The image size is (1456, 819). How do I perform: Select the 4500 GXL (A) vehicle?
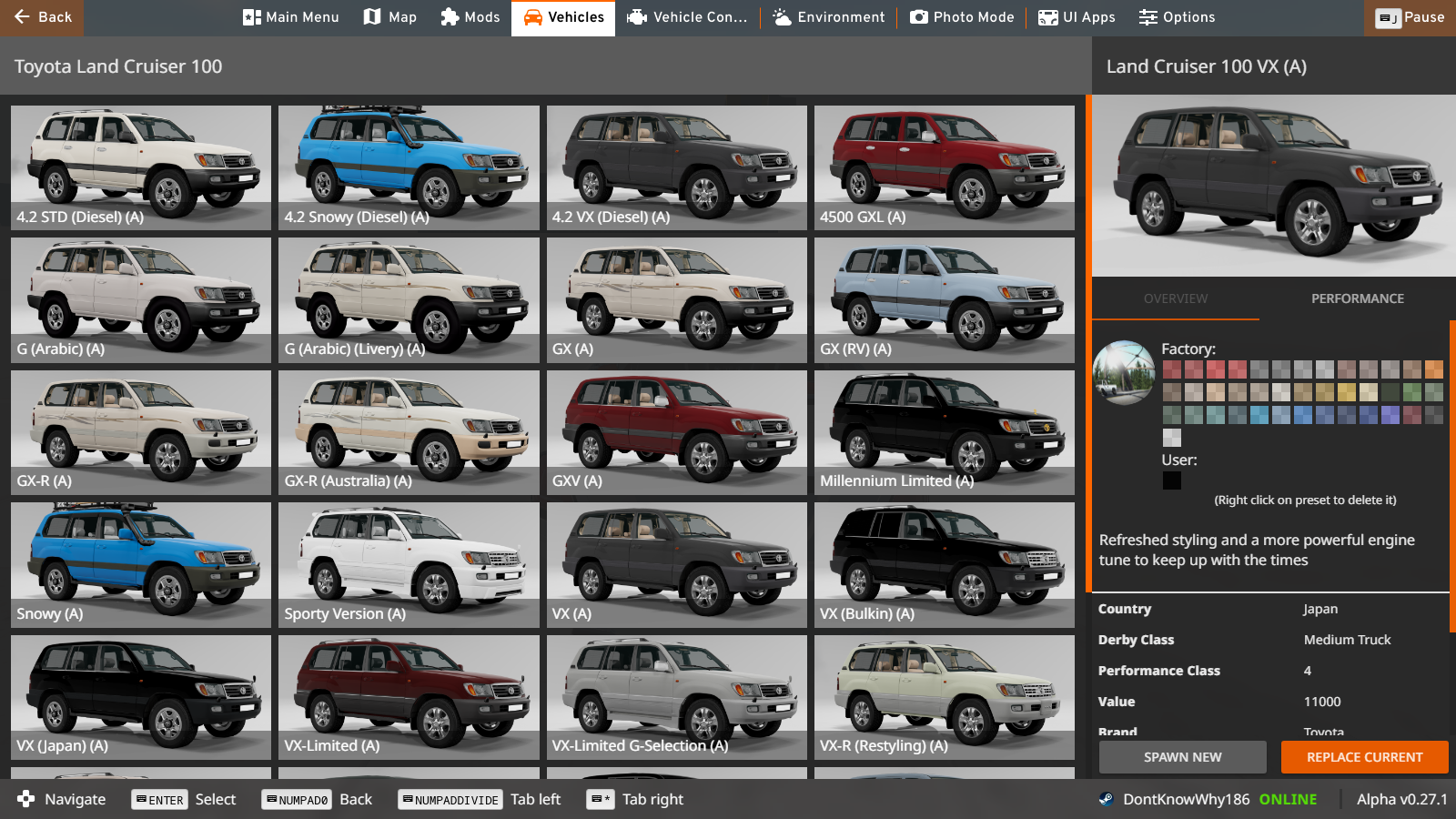coord(945,167)
